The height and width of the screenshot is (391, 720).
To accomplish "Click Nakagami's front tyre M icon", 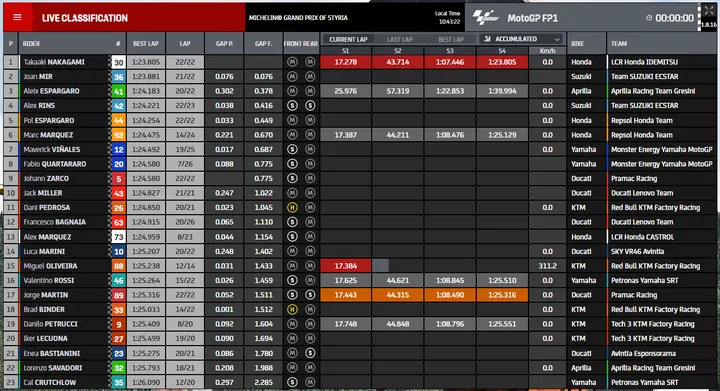I will 292,62.
